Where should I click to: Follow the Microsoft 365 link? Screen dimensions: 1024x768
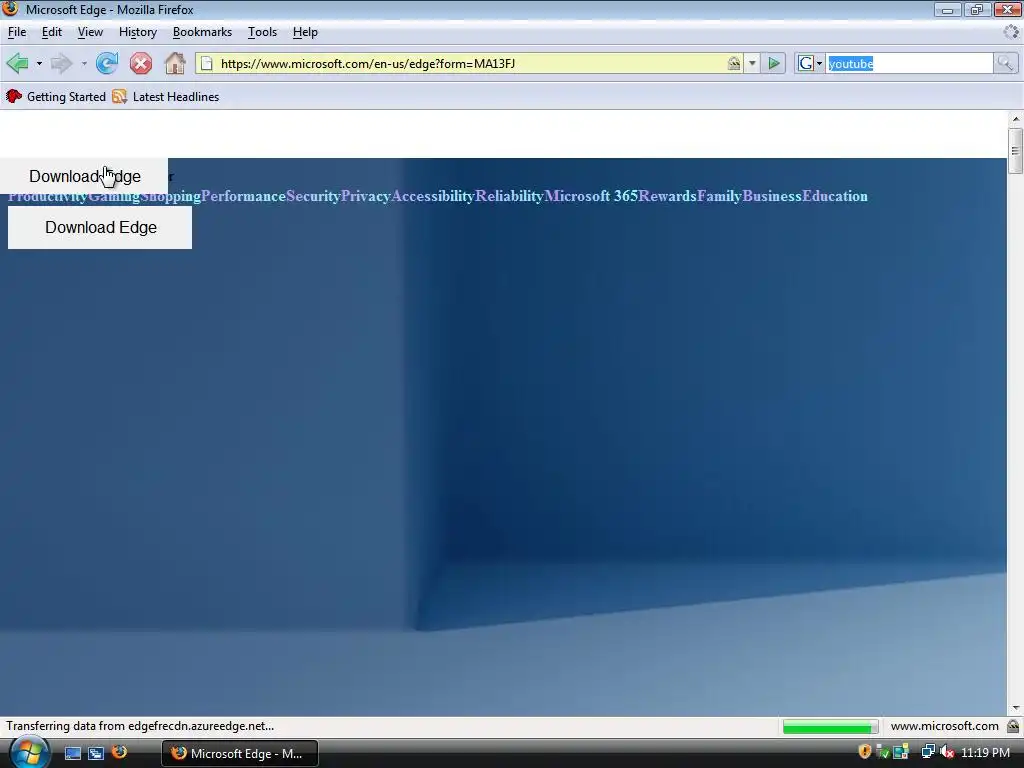coord(591,196)
